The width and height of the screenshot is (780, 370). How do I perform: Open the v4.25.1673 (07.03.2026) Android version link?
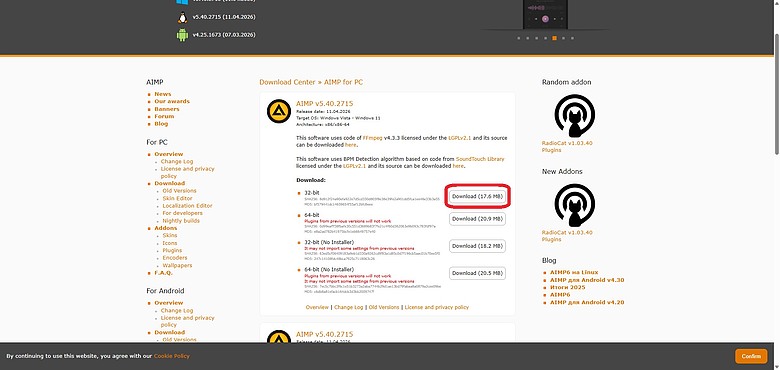[224, 35]
